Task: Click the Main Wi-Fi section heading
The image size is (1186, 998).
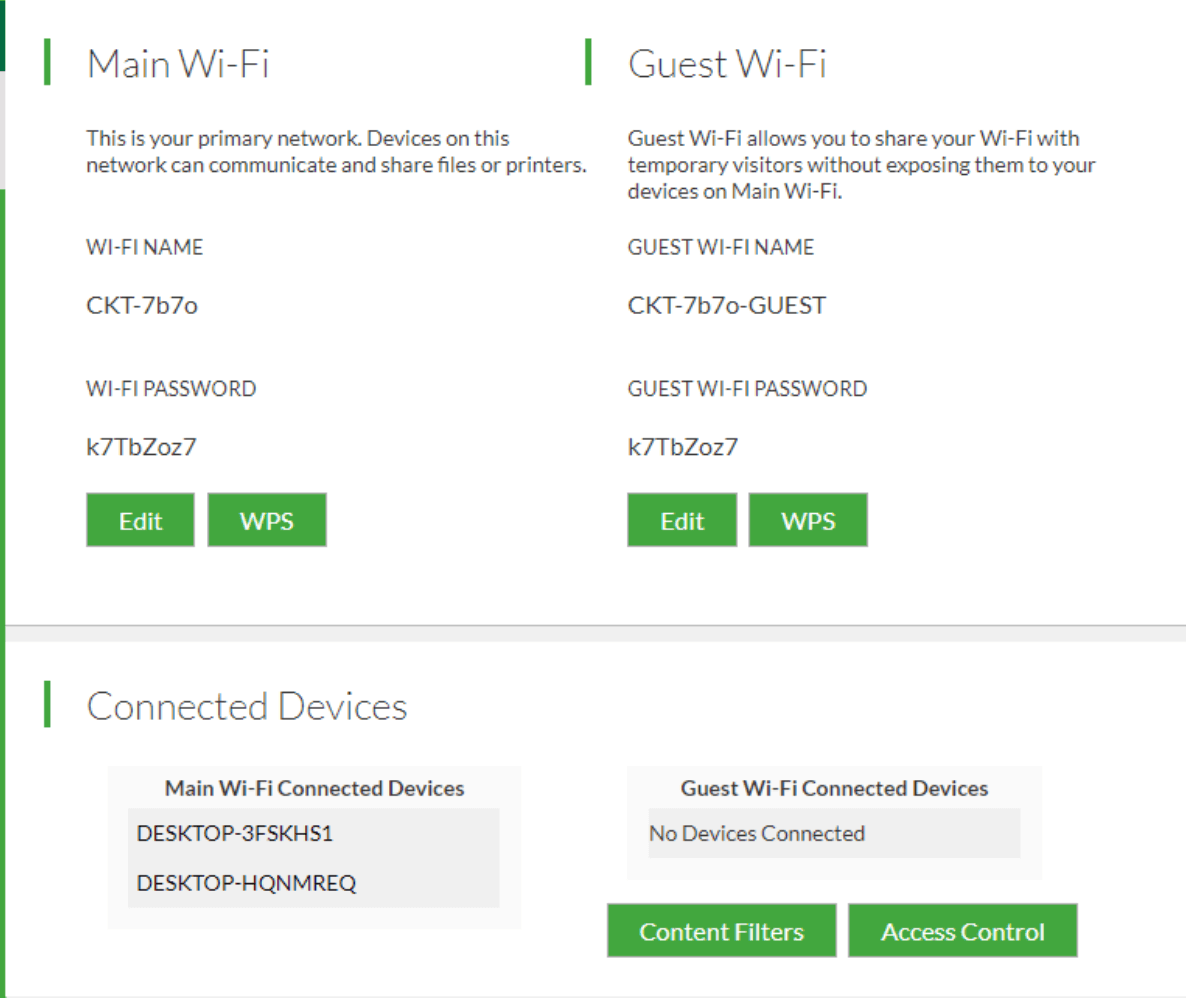Action: coord(178,64)
